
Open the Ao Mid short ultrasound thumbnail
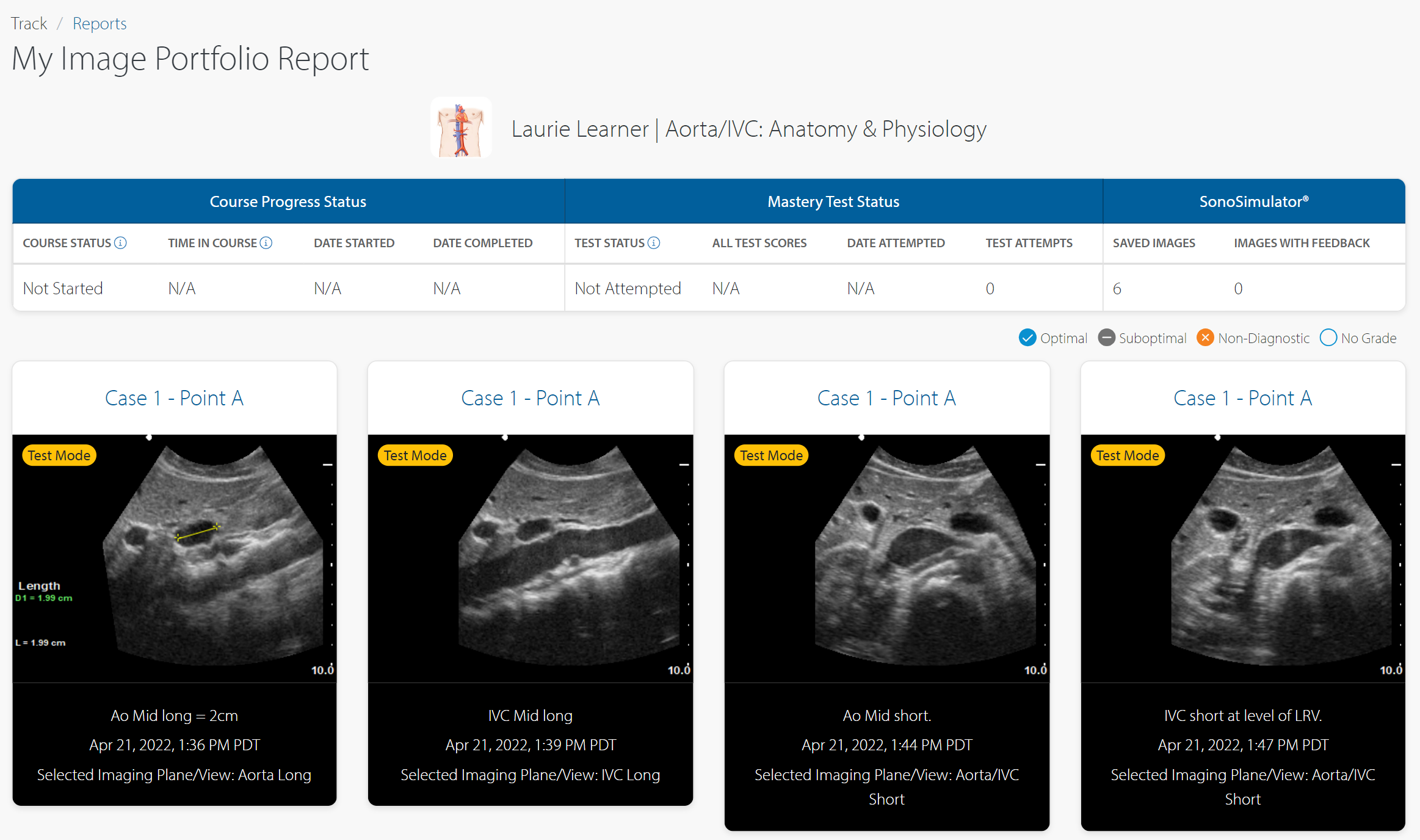pos(886,559)
